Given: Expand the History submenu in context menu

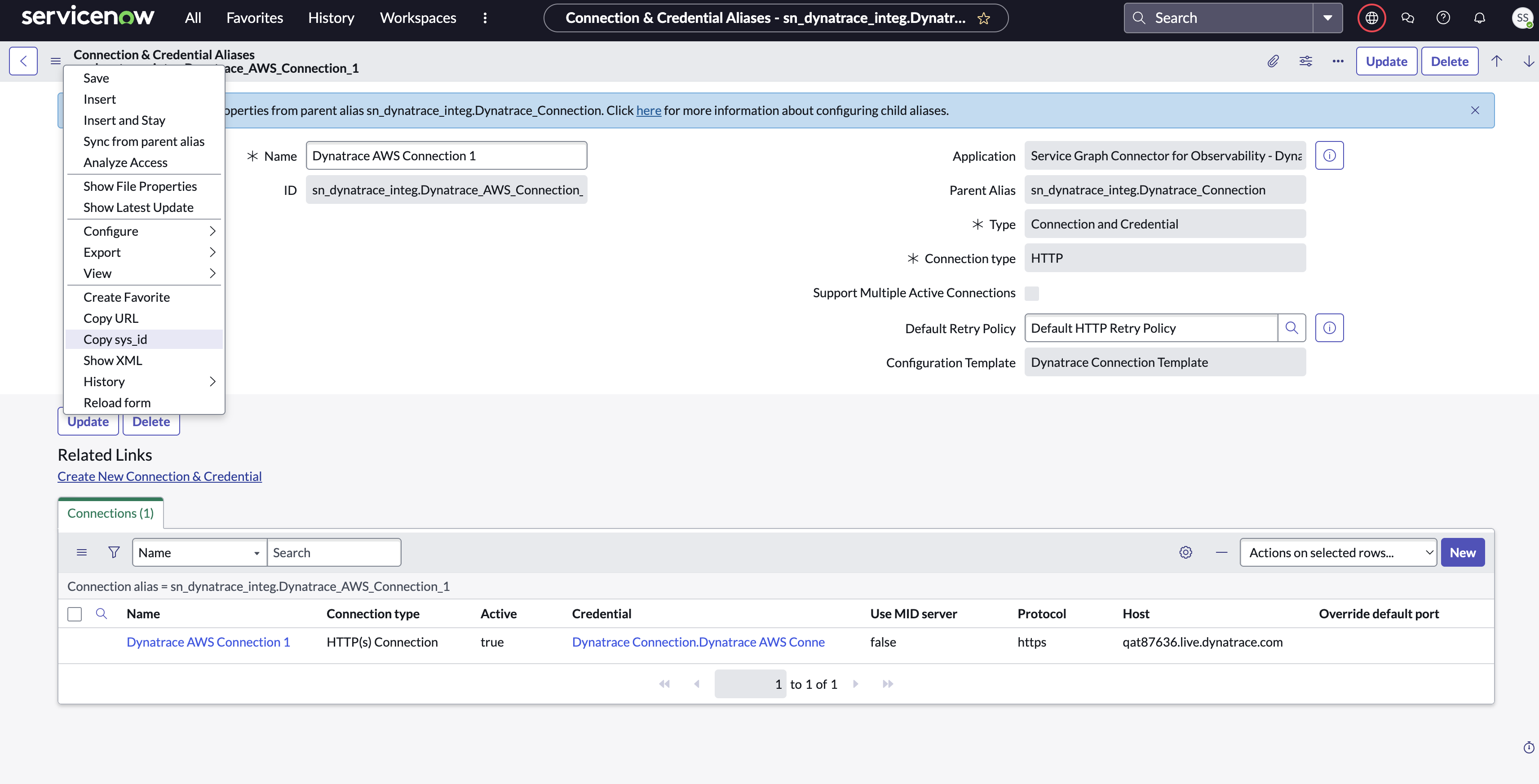Looking at the screenshot, I should pyautogui.click(x=144, y=382).
